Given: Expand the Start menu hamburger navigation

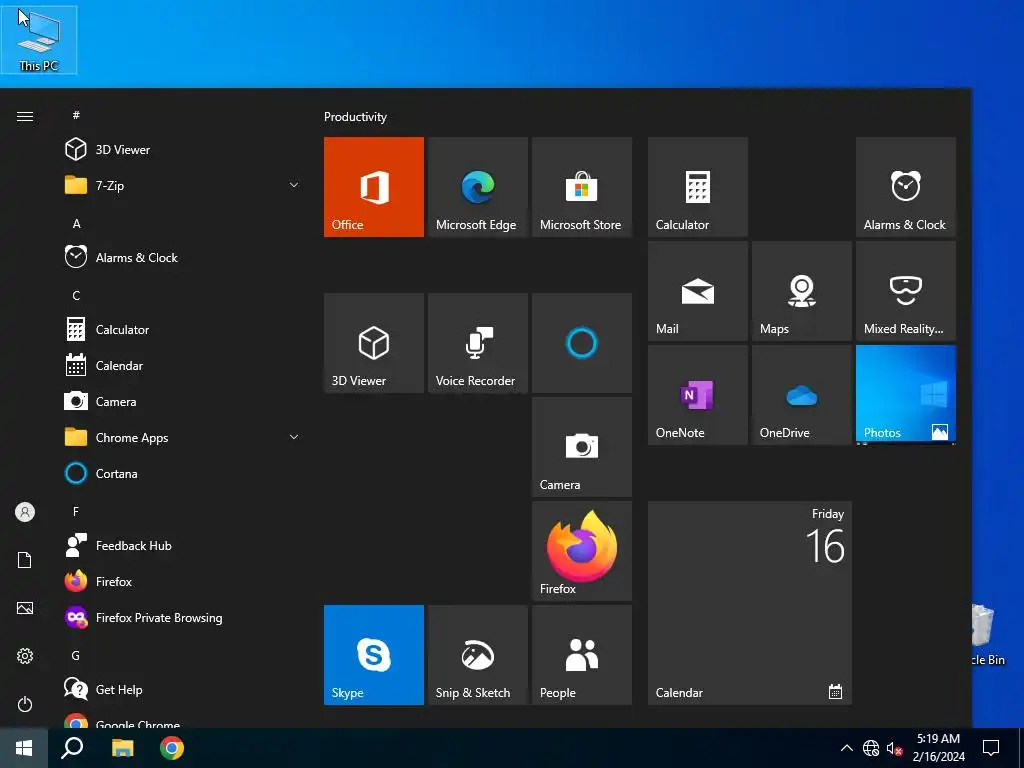Looking at the screenshot, I should coord(25,116).
